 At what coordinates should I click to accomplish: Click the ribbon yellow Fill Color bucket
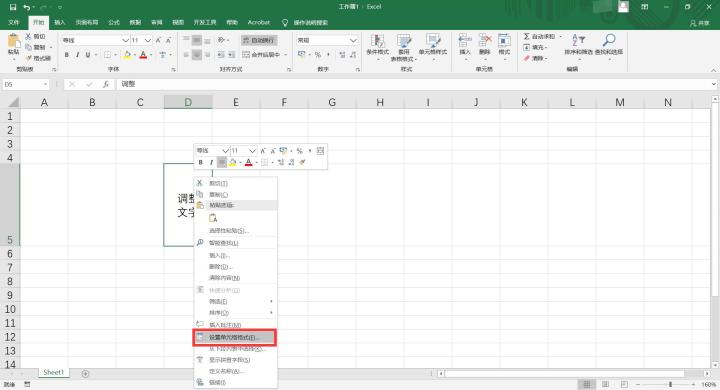pos(128,55)
